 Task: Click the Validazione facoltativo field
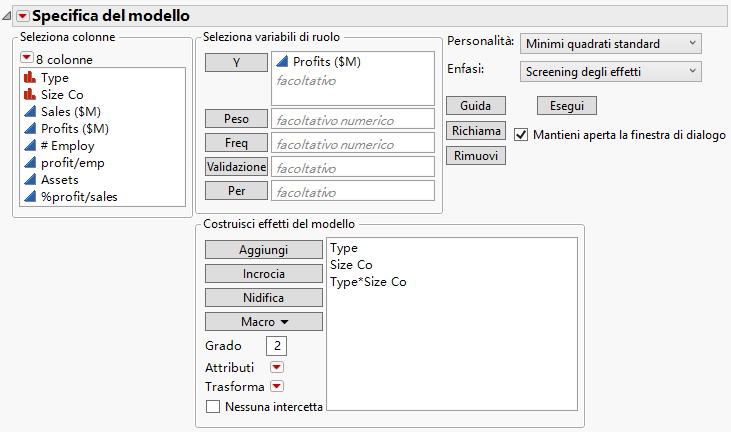click(x=353, y=167)
